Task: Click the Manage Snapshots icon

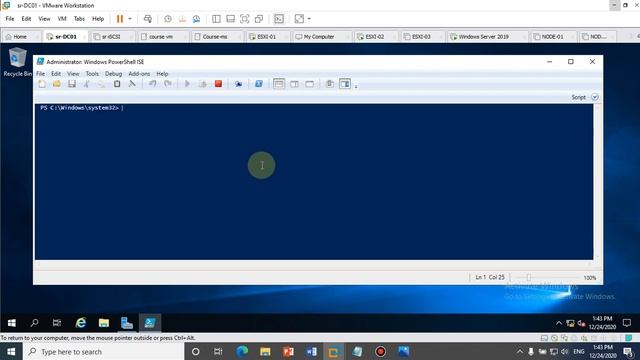Action: click(196, 19)
